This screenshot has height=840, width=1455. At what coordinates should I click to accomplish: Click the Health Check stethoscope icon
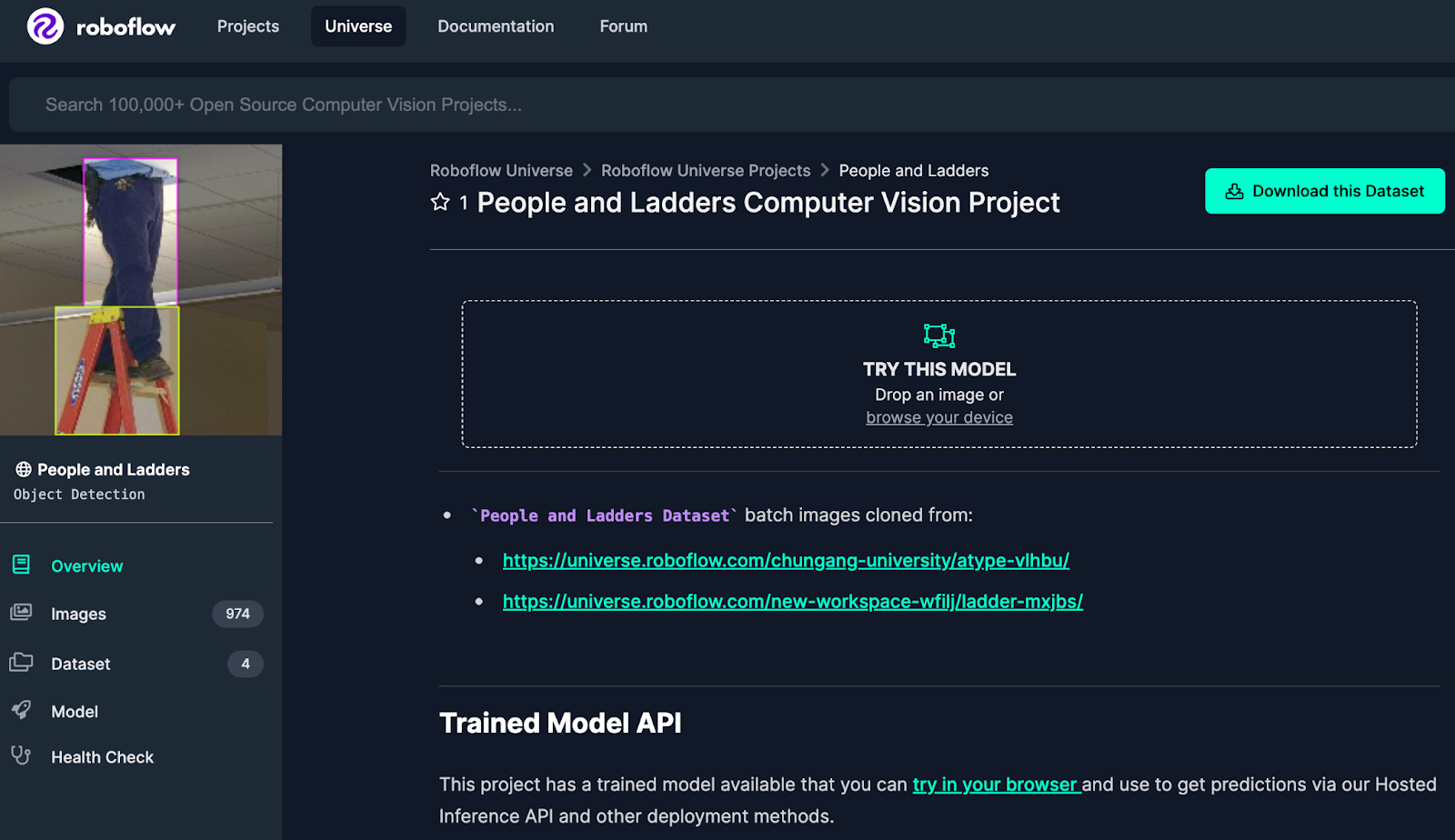point(21,755)
